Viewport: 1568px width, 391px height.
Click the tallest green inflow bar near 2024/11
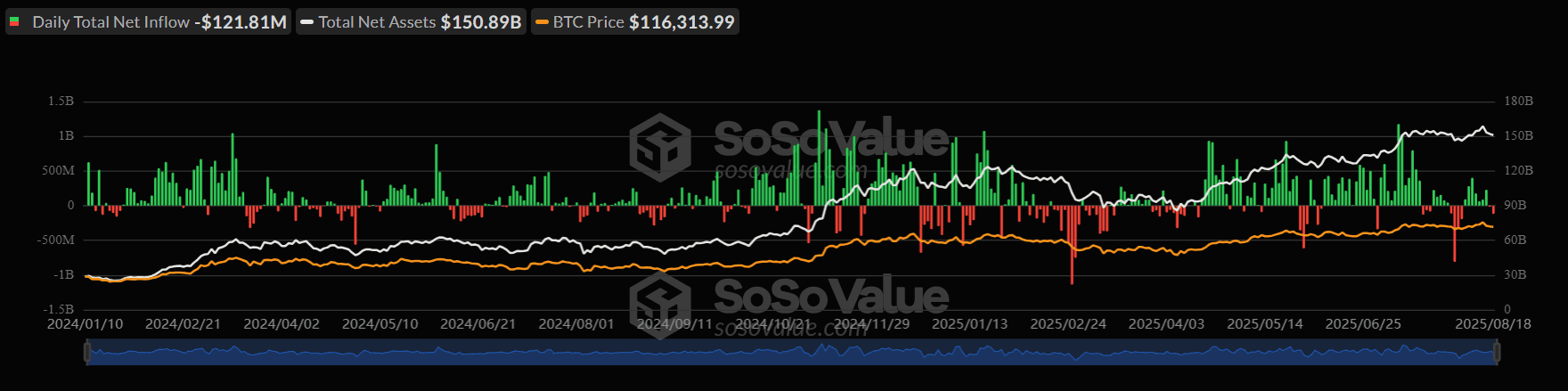[x=819, y=158]
